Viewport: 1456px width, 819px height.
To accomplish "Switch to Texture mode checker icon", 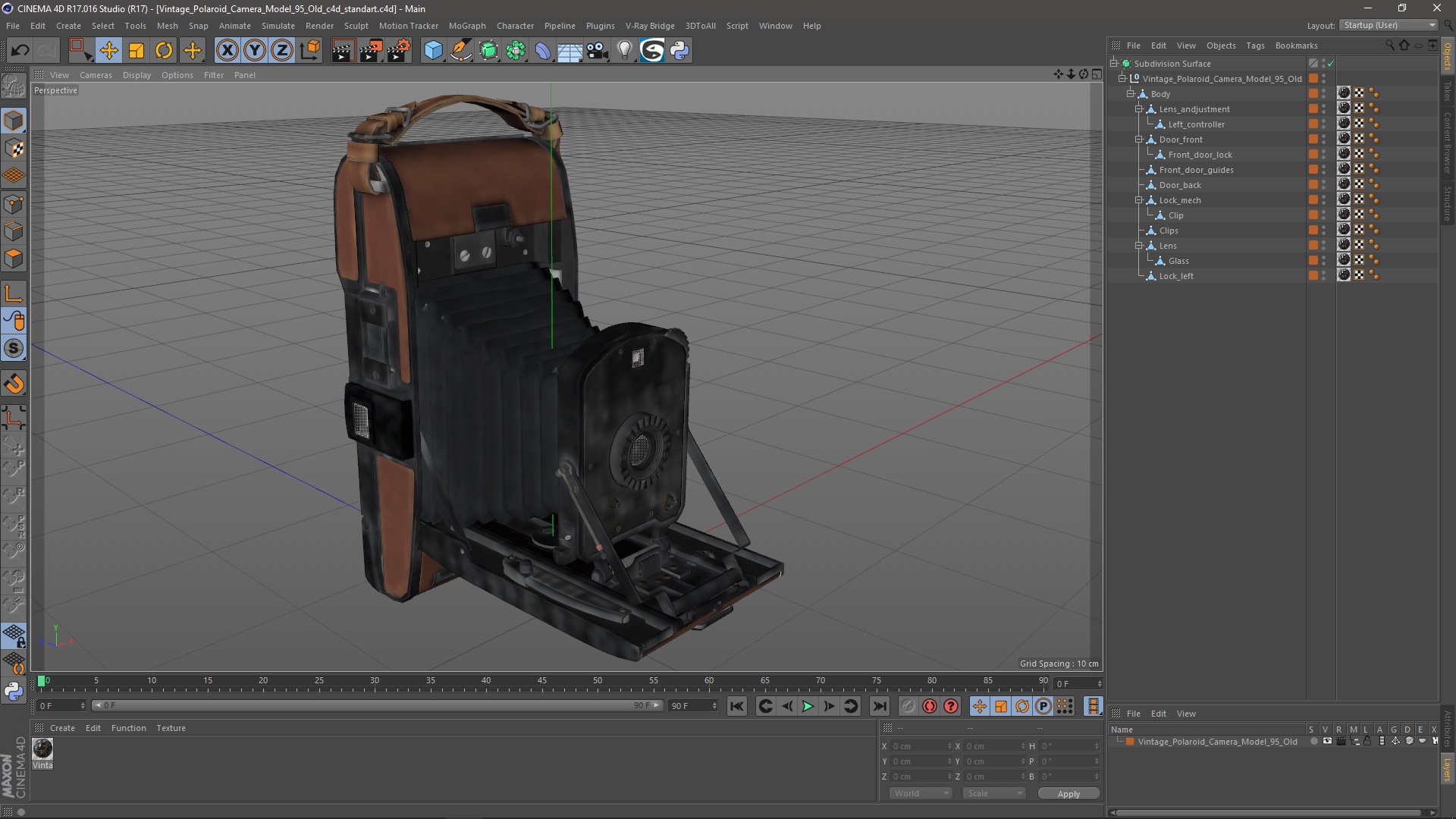I will 14,149.
